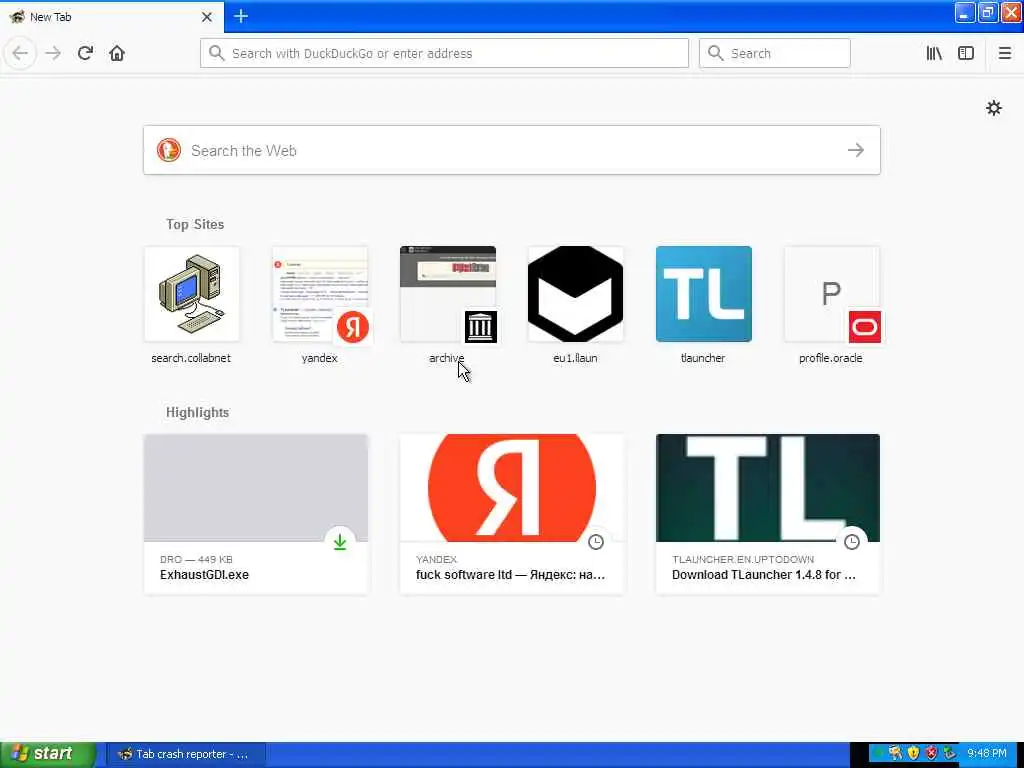Open a new tab with plus button

click(x=241, y=16)
